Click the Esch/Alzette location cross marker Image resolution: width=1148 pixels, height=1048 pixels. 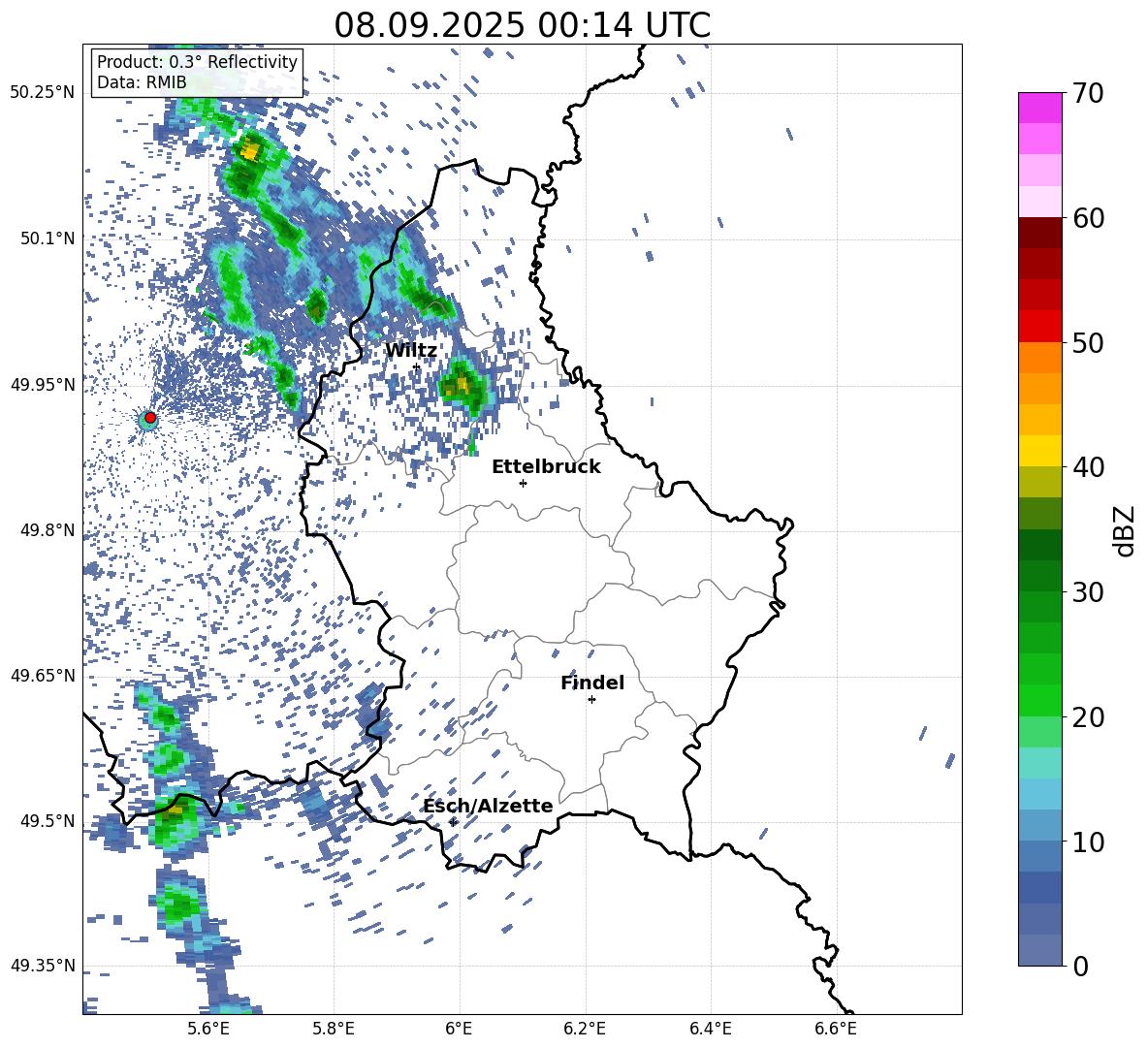tap(453, 822)
